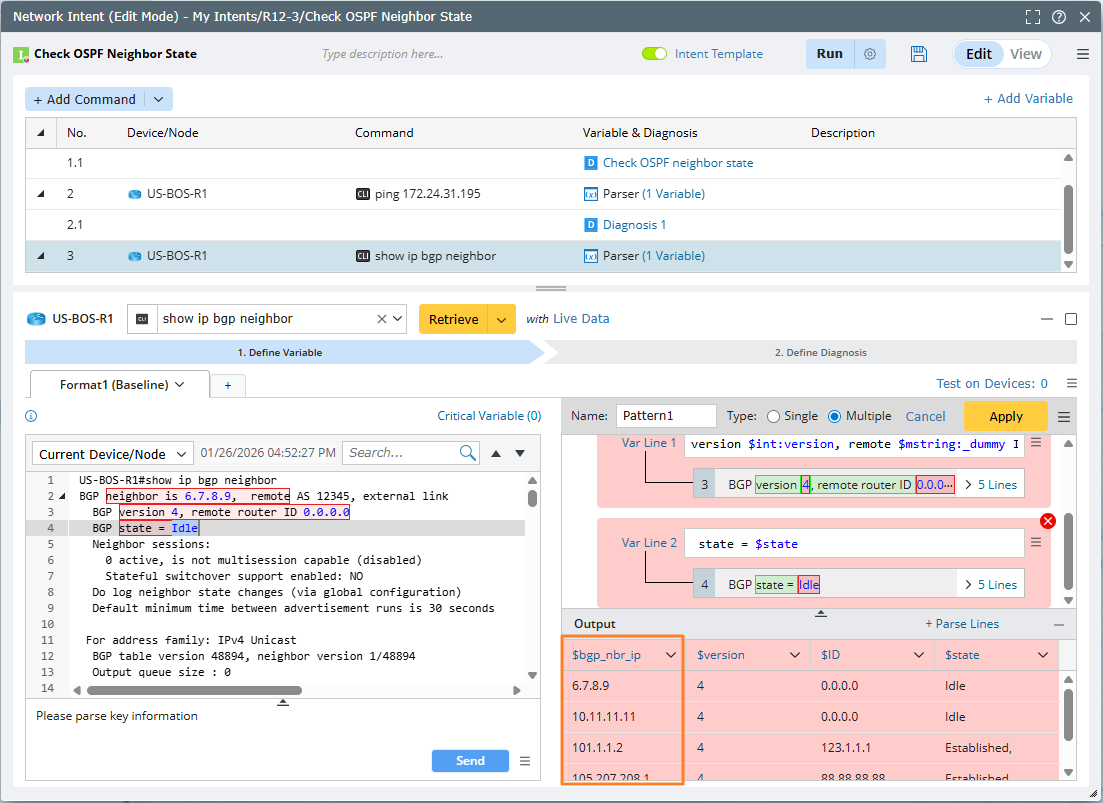Jump to previous search result arrow
This screenshot has width=1103, height=803.
tap(496, 453)
